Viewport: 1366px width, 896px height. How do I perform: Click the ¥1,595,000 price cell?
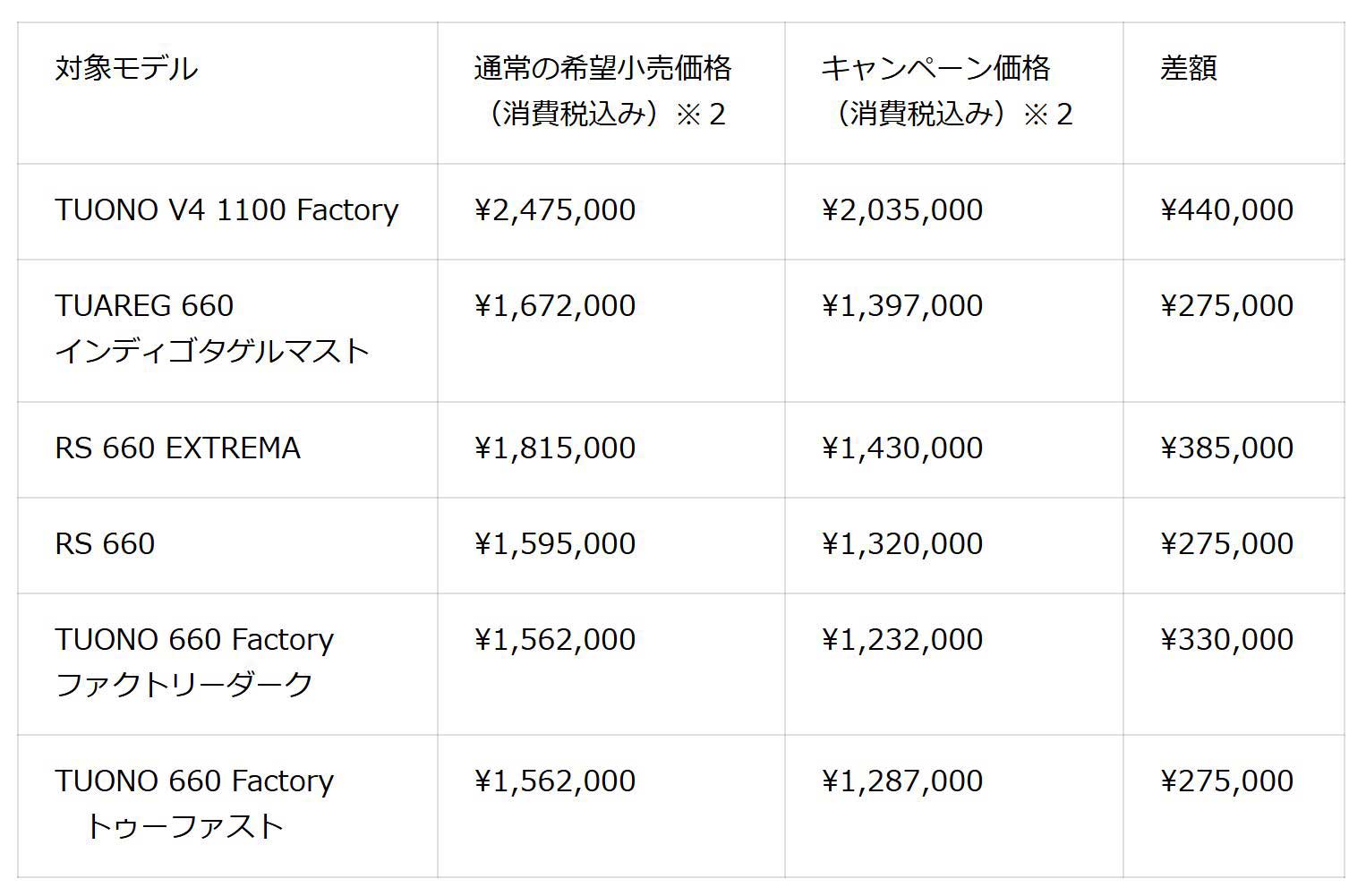(x=555, y=544)
